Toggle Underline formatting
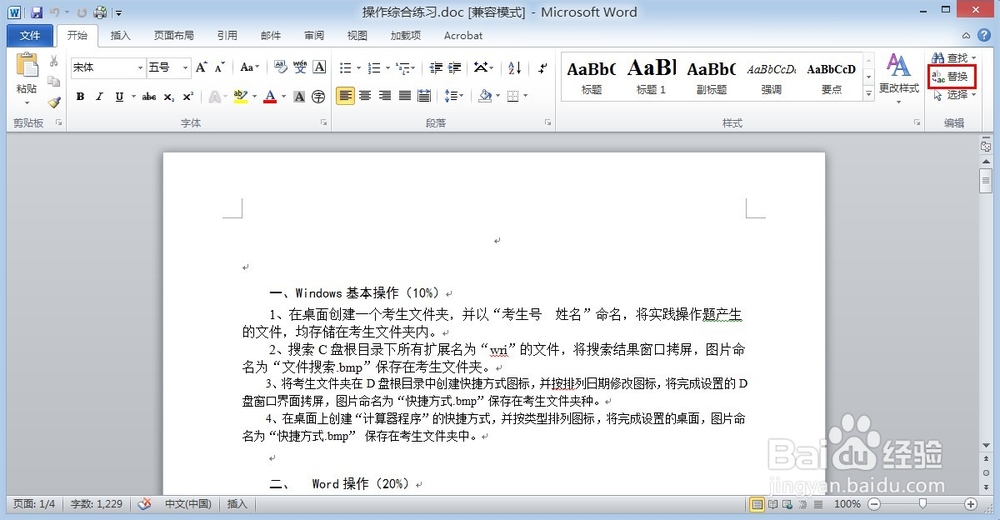 119,96
